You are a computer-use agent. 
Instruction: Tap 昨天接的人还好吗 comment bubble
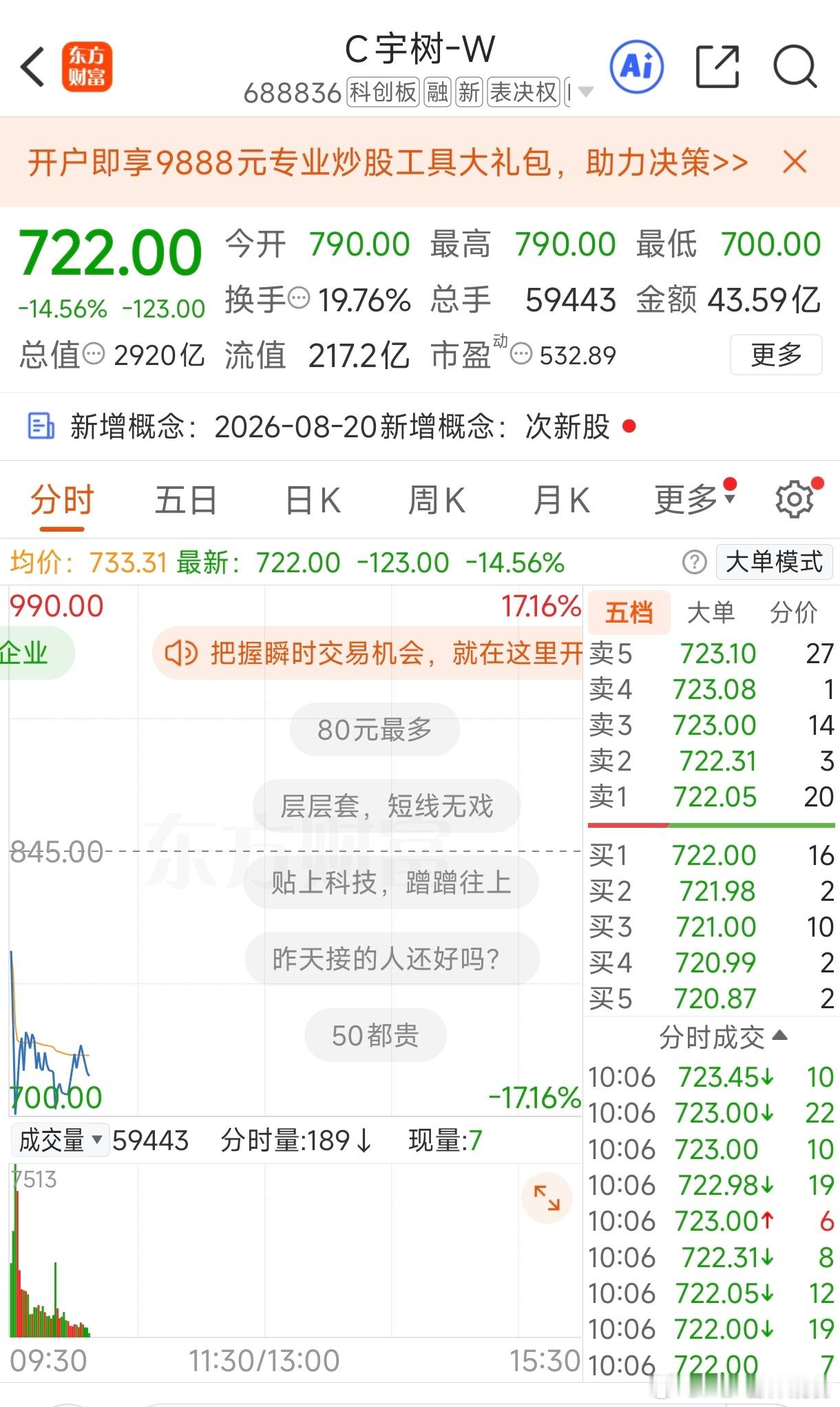pyautogui.click(x=392, y=959)
